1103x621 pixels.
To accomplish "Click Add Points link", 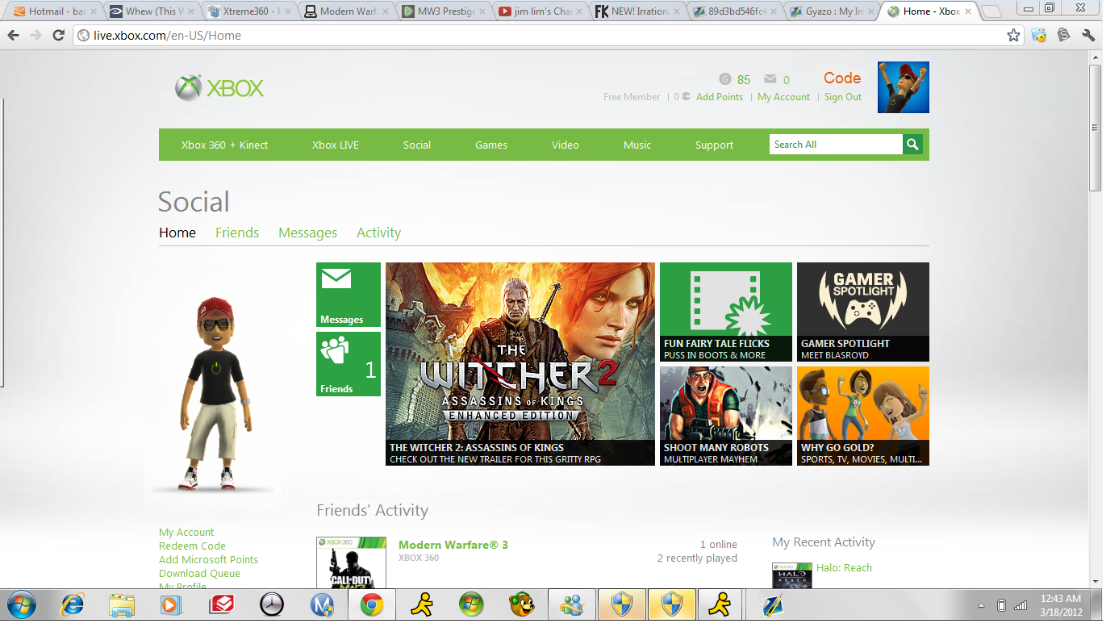I will pos(719,97).
